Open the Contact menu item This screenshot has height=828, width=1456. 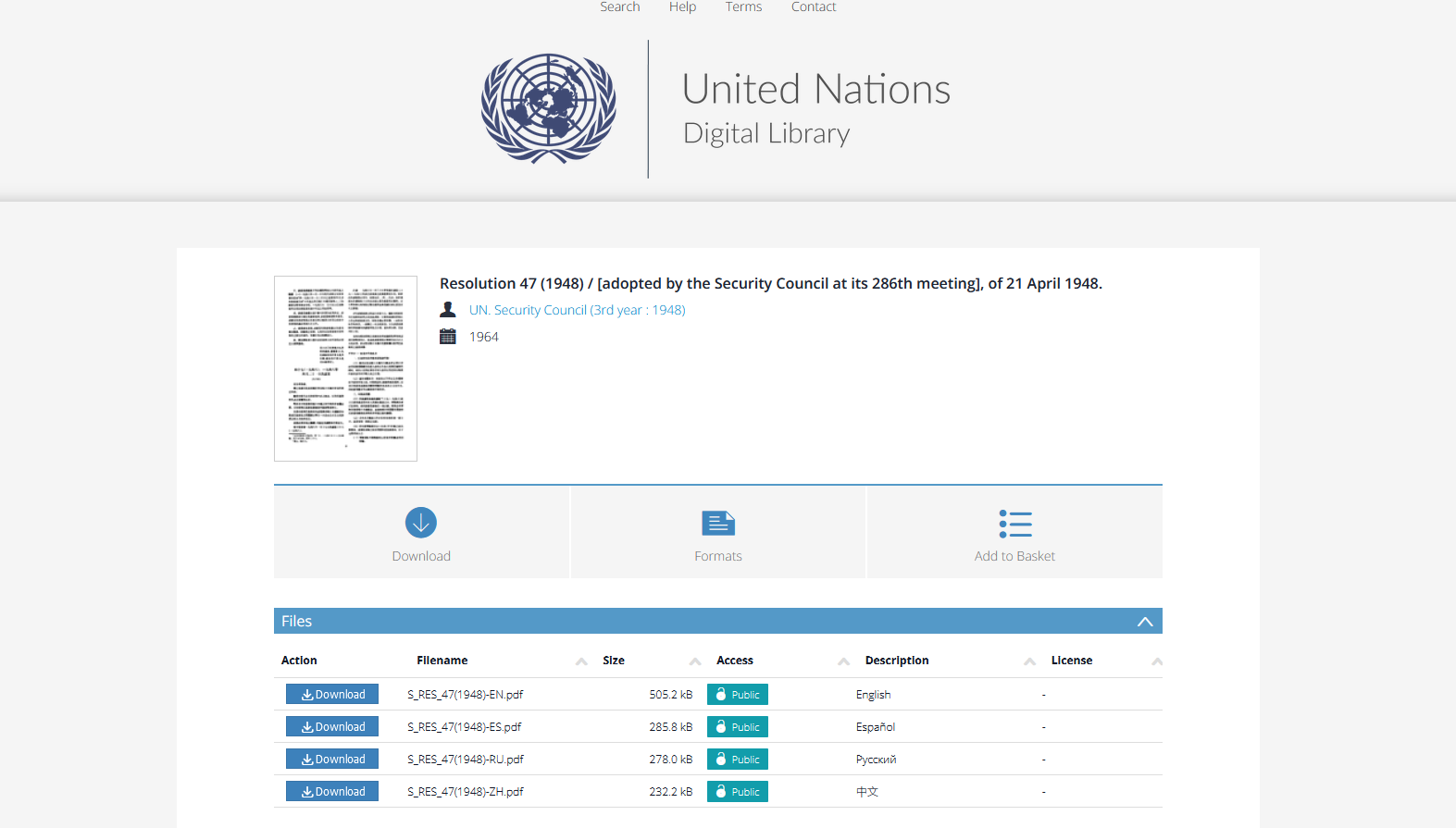click(x=814, y=7)
